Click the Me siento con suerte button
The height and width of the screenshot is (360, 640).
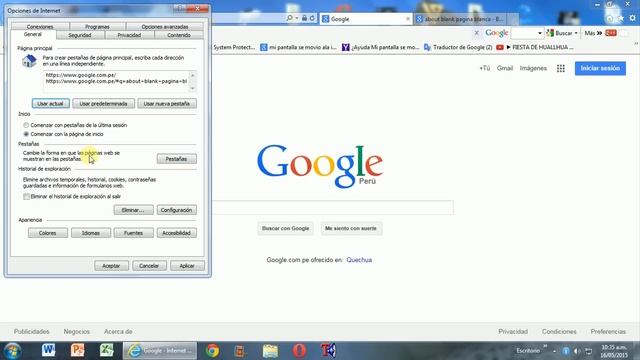point(351,228)
